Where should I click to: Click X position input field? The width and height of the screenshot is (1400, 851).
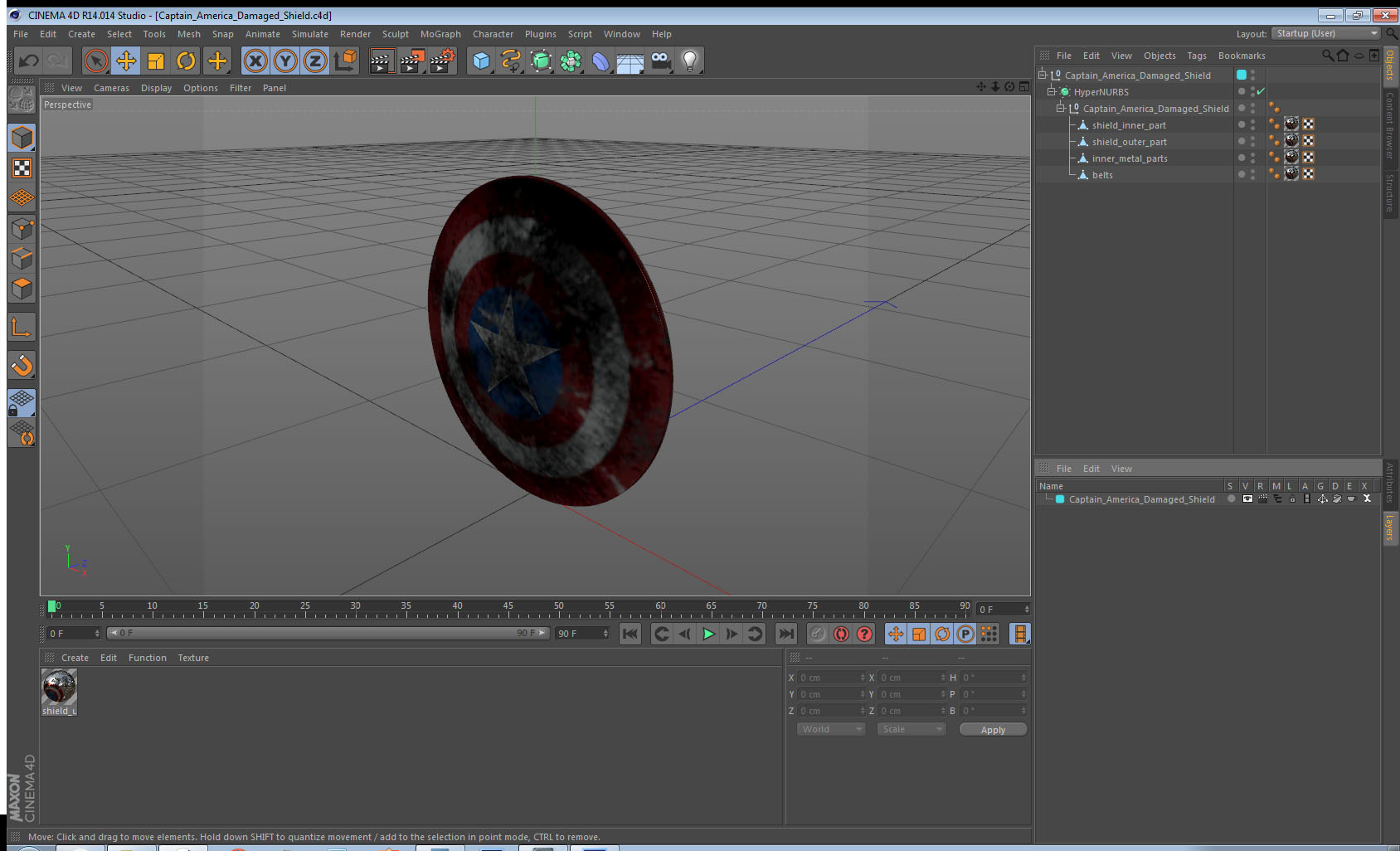coord(832,678)
